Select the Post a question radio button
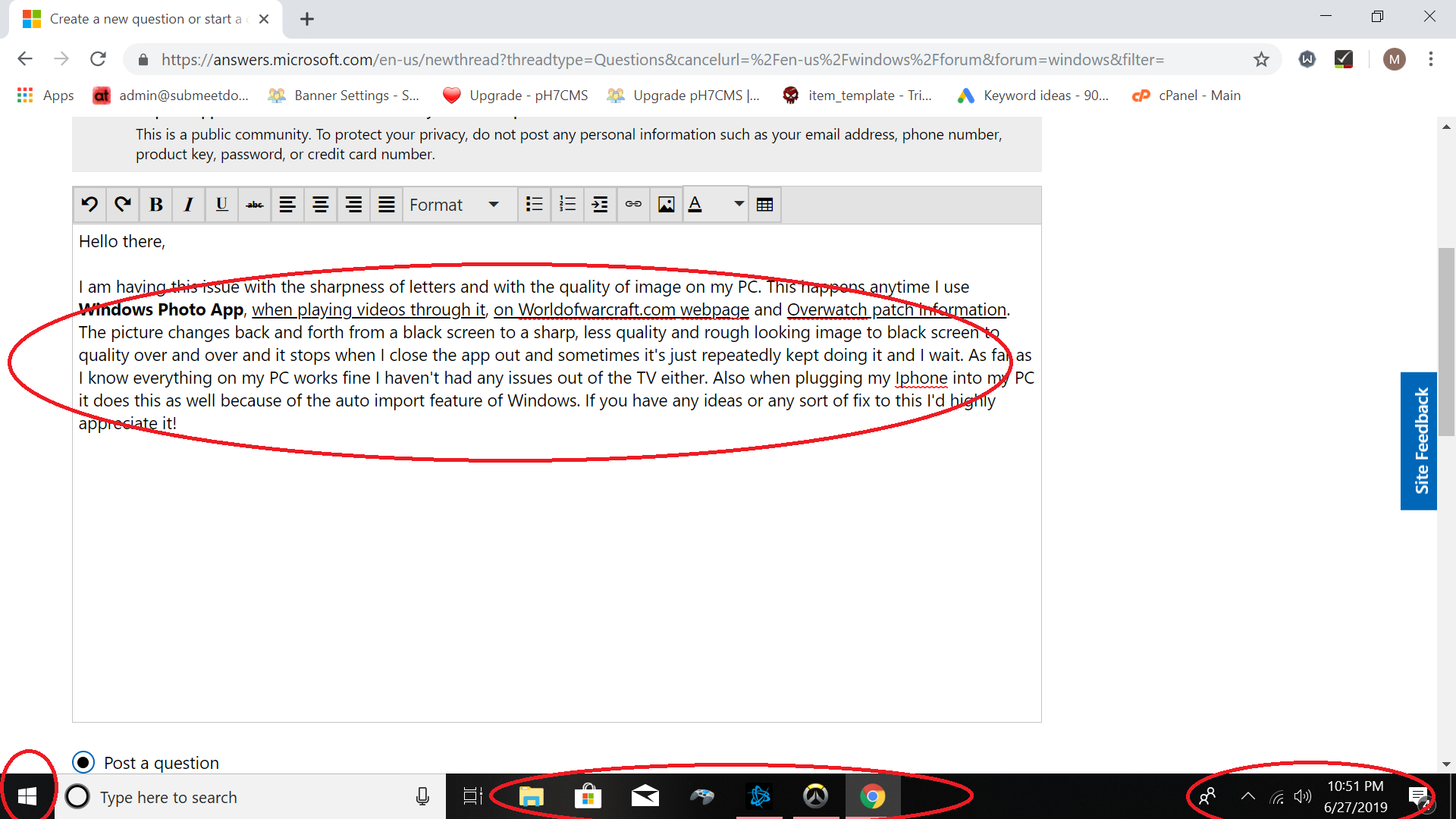This screenshot has width=1456, height=819. tap(83, 762)
